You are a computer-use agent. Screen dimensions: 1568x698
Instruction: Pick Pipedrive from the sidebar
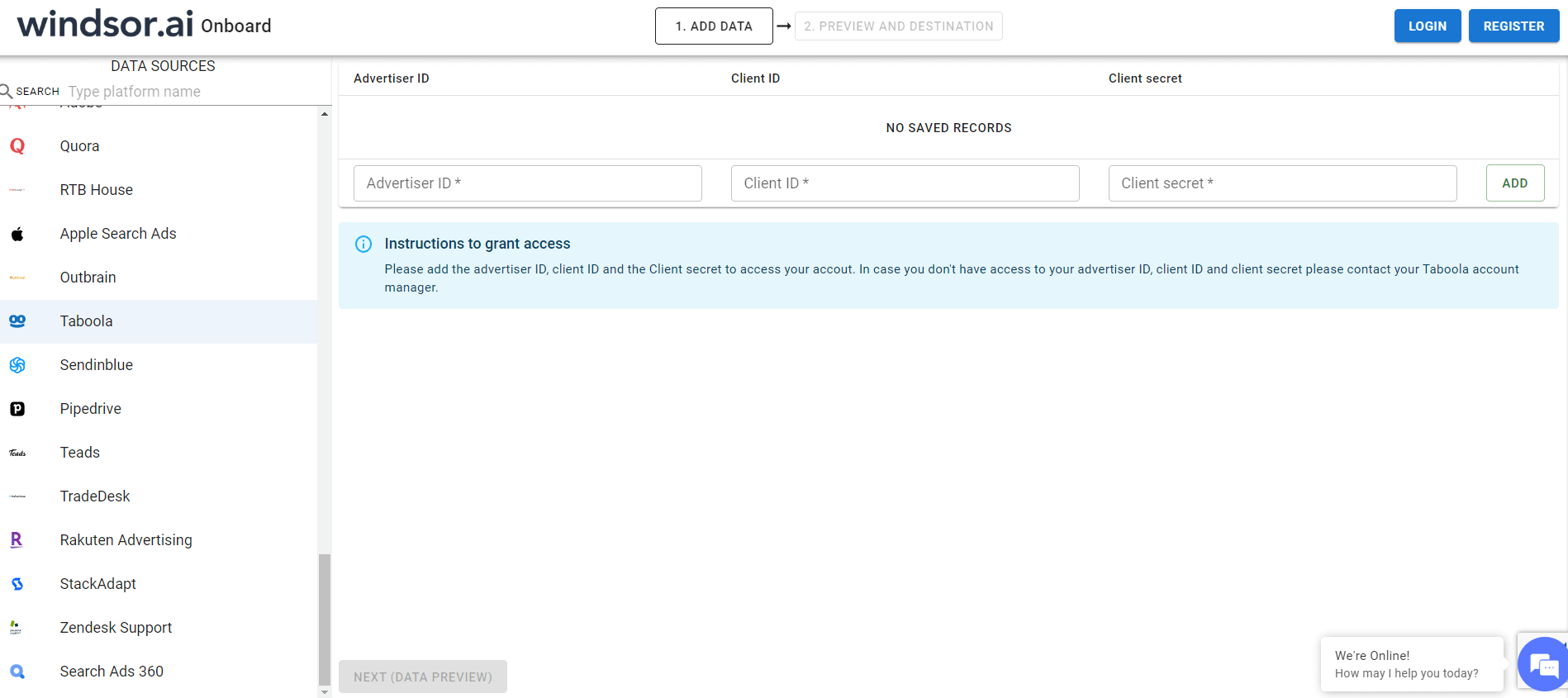159,409
